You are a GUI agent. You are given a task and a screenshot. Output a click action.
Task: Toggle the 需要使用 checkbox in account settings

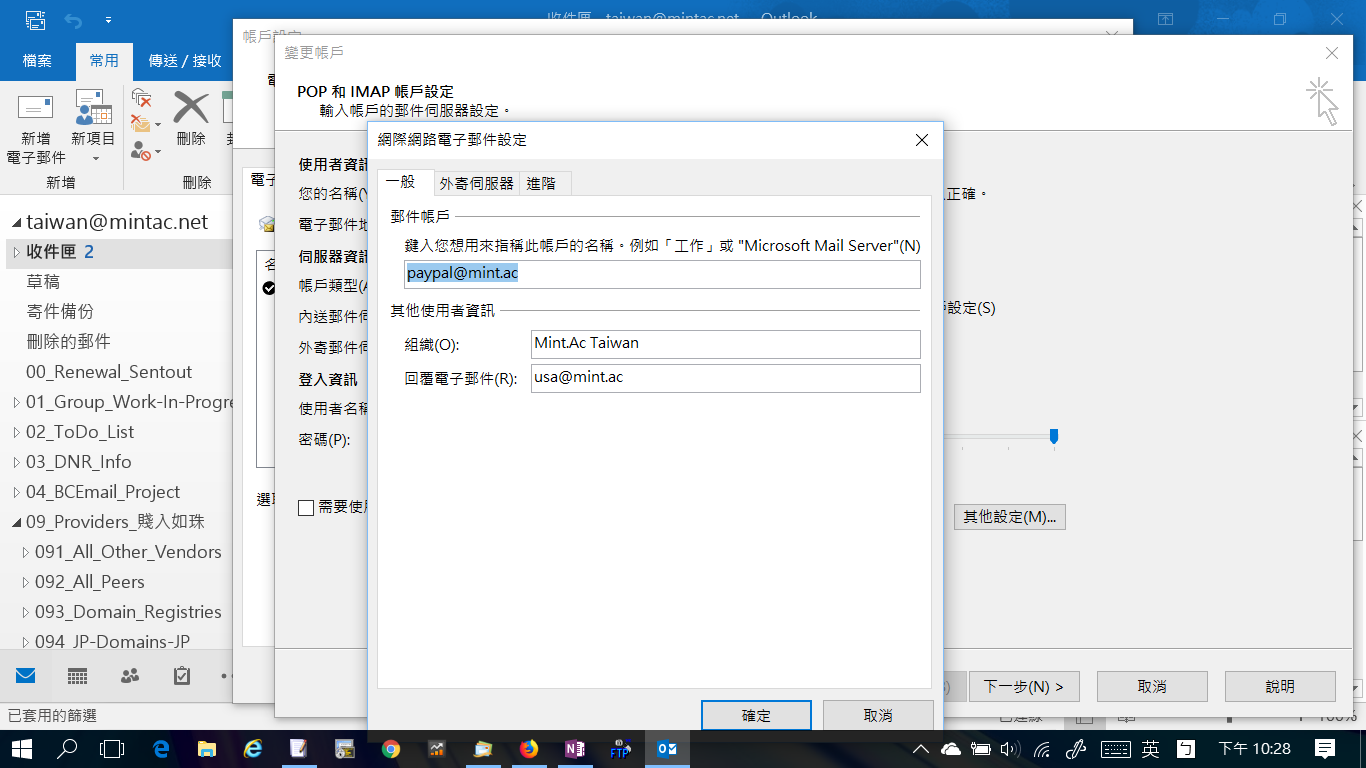306,508
